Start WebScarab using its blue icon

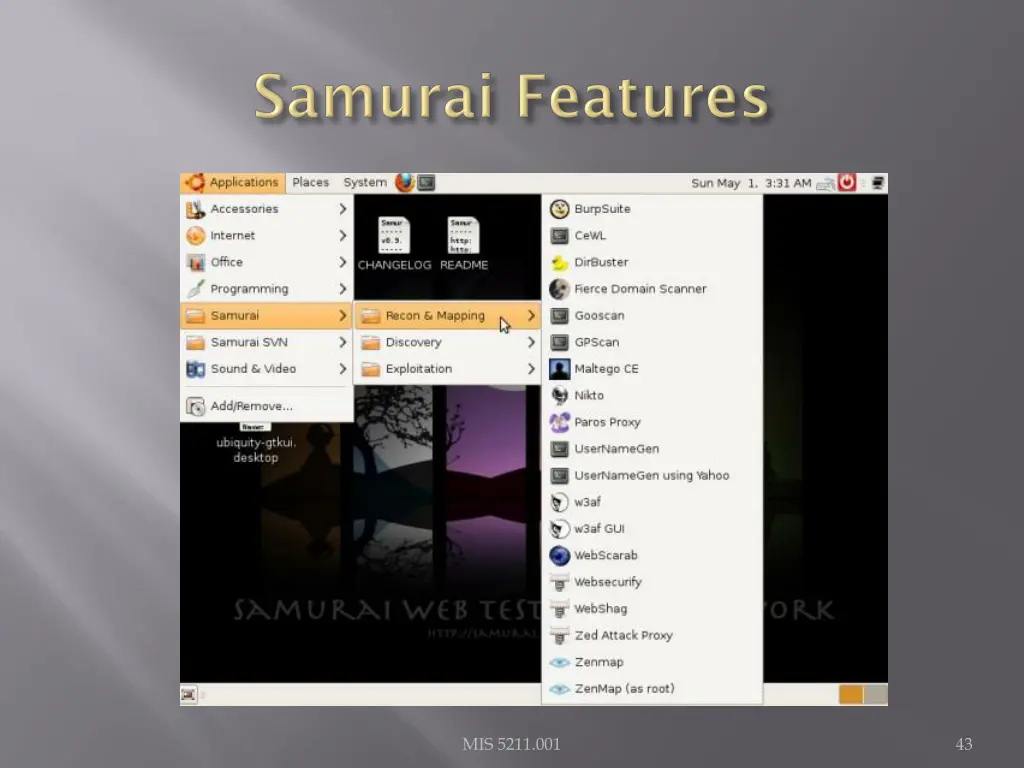(x=559, y=556)
